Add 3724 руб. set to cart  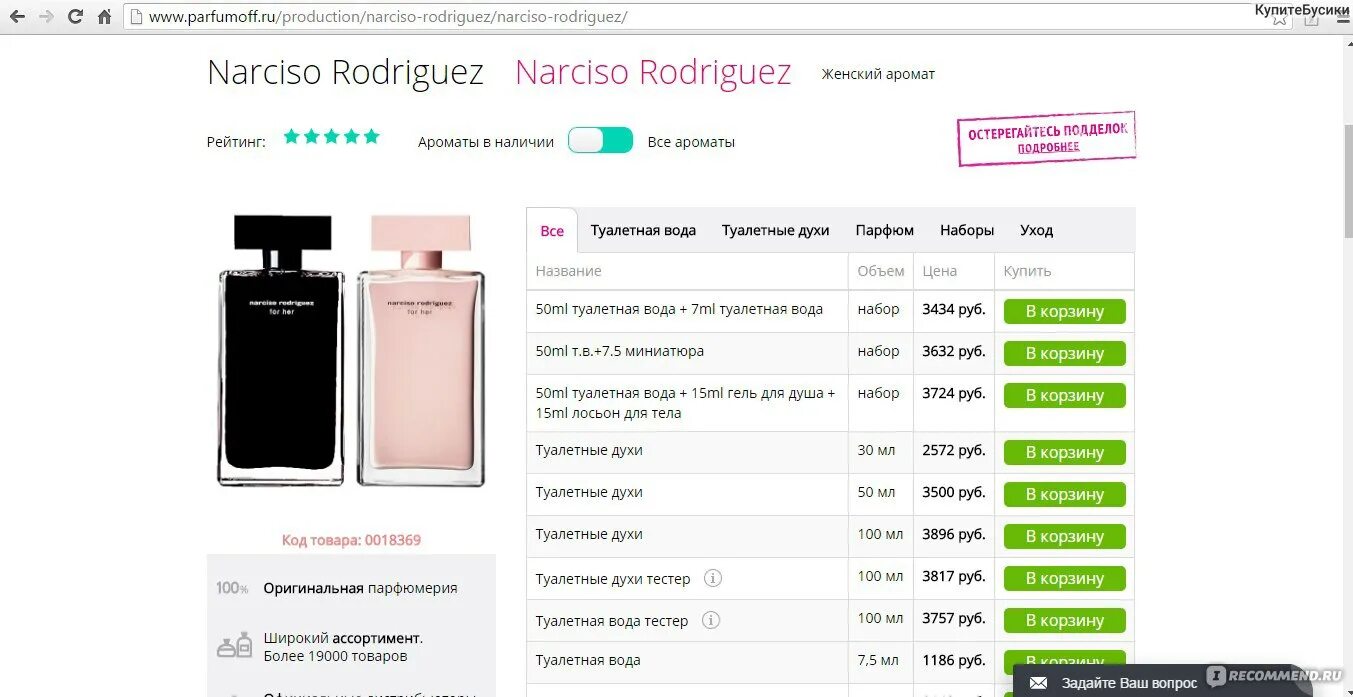1065,396
